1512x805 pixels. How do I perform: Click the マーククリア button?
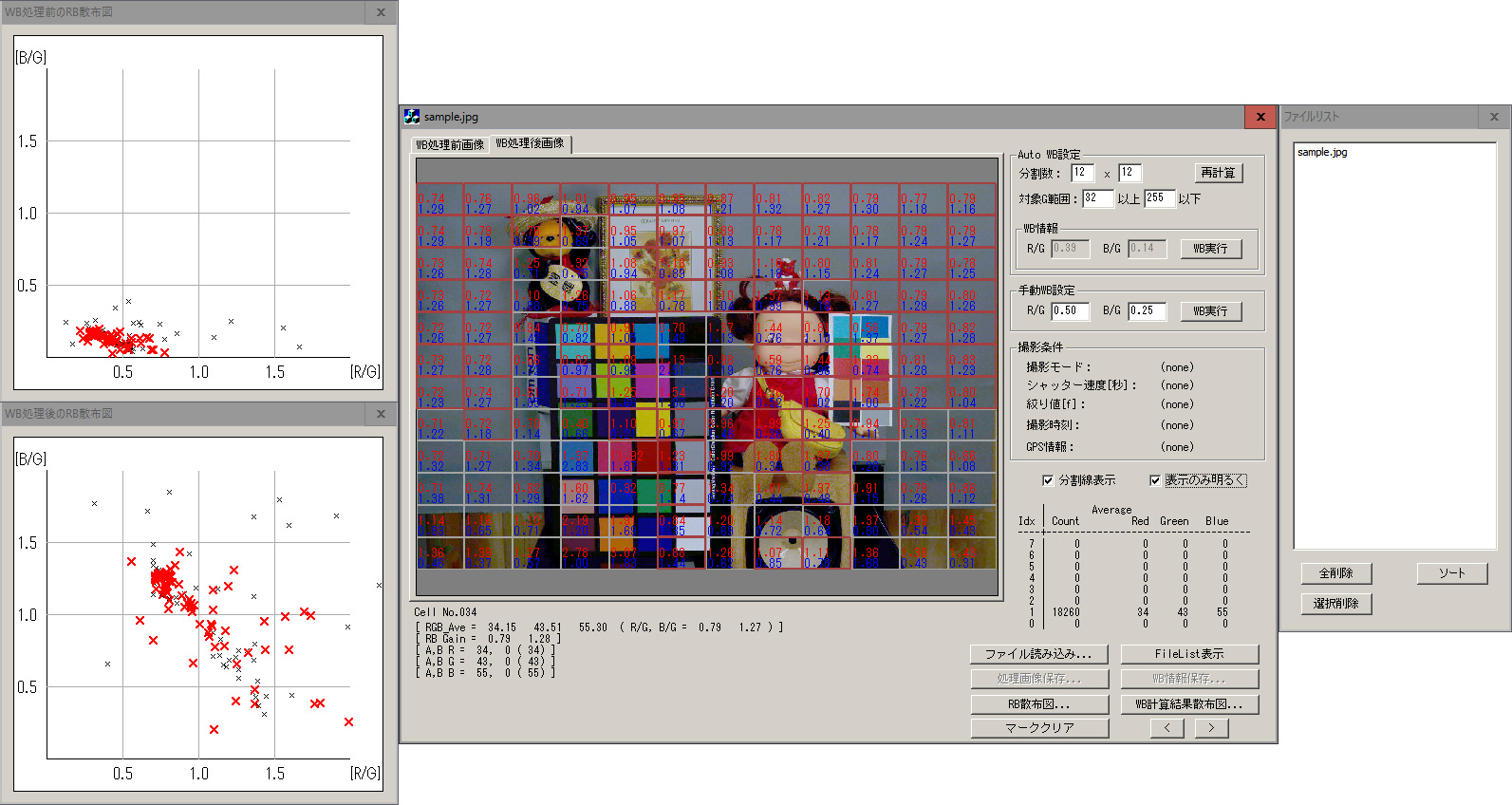point(1038,728)
